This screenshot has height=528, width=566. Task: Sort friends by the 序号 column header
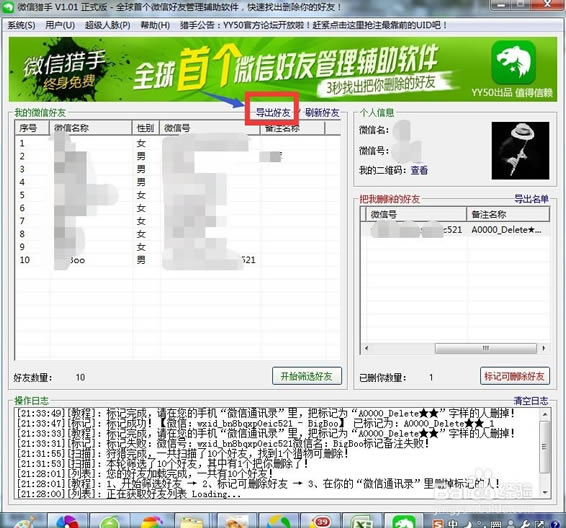coord(32,128)
